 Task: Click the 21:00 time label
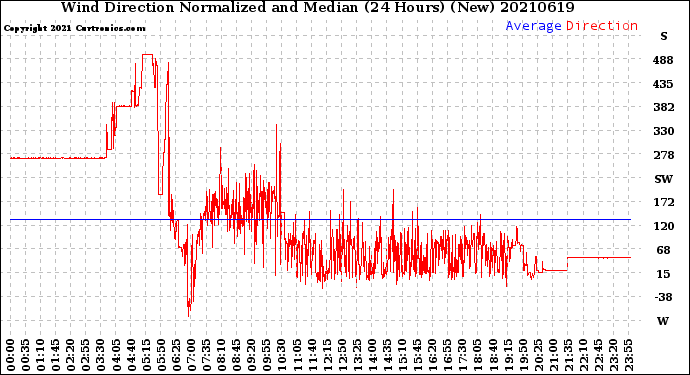click(x=554, y=355)
